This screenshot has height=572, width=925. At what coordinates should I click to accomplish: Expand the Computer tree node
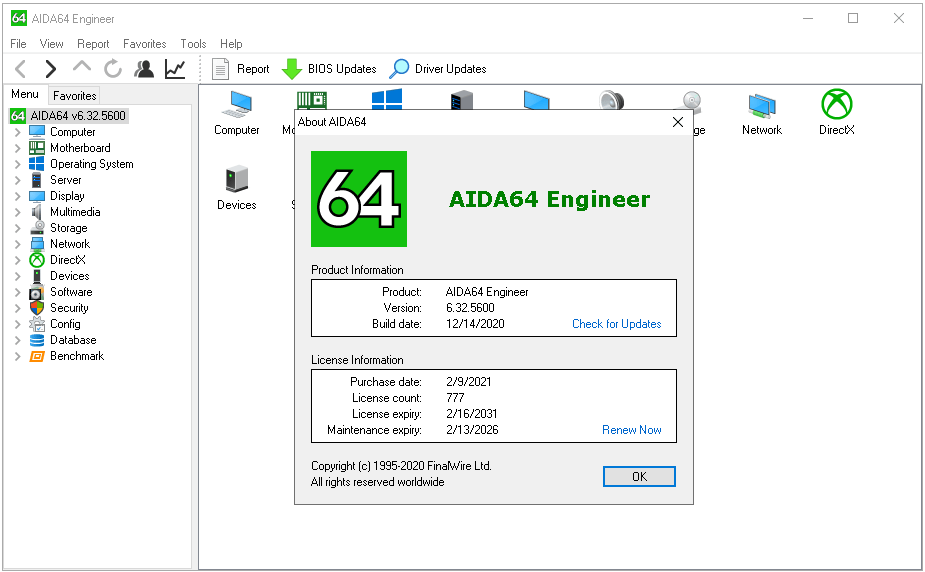[x=17, y=132]
